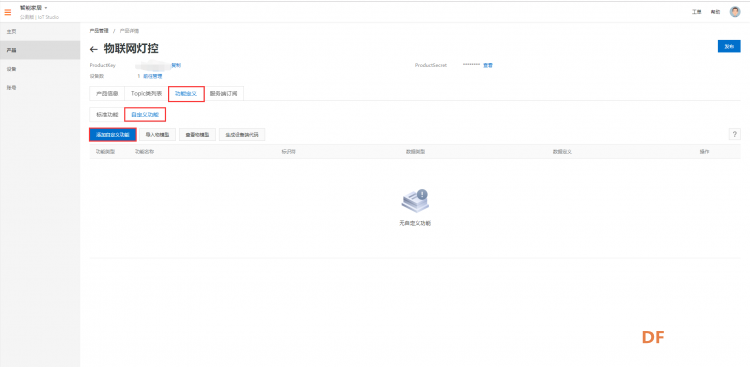Click the 查看物模型 button
750x367 pixels.
[x=198, y=135]
